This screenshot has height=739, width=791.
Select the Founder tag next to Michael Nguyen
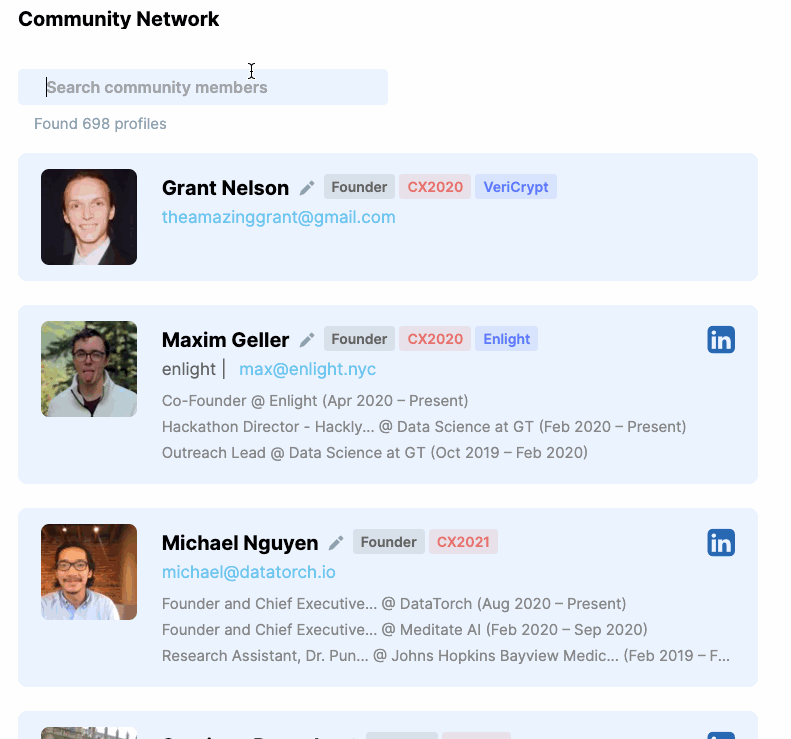388,542
